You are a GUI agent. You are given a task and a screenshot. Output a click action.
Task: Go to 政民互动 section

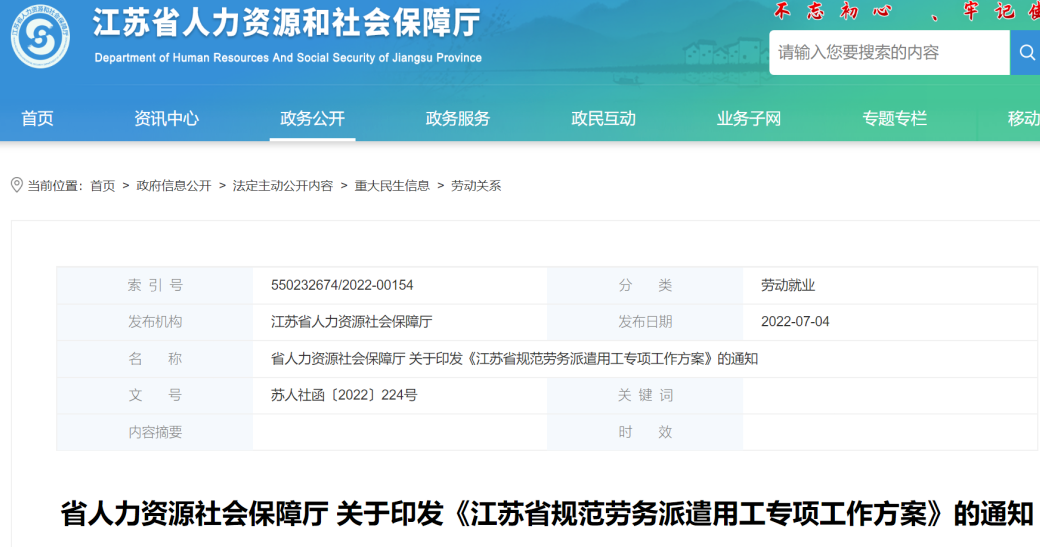(603, 118)
